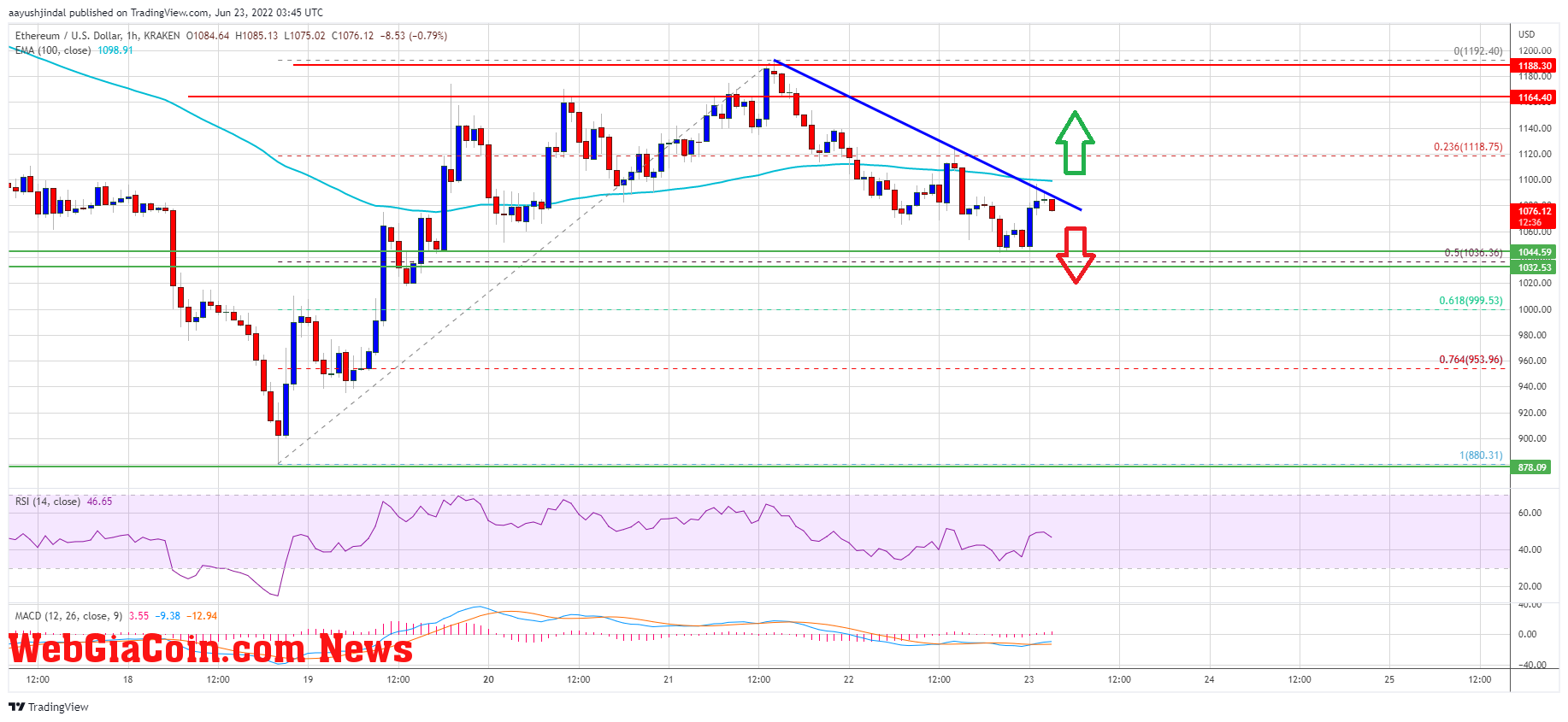Click date 25 on the time axis
The image size is (1568, 722).
1389,680
